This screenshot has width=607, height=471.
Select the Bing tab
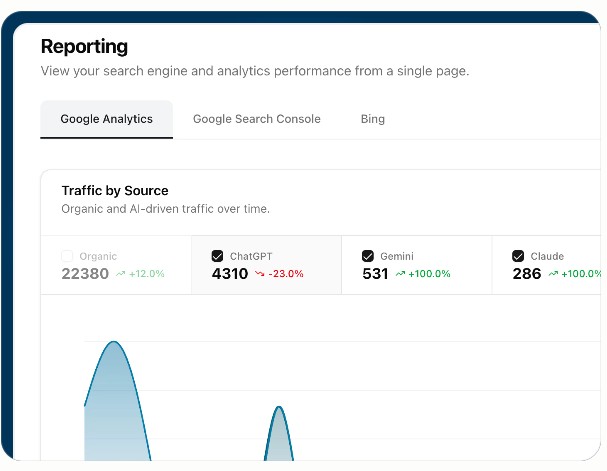point(372,119)
